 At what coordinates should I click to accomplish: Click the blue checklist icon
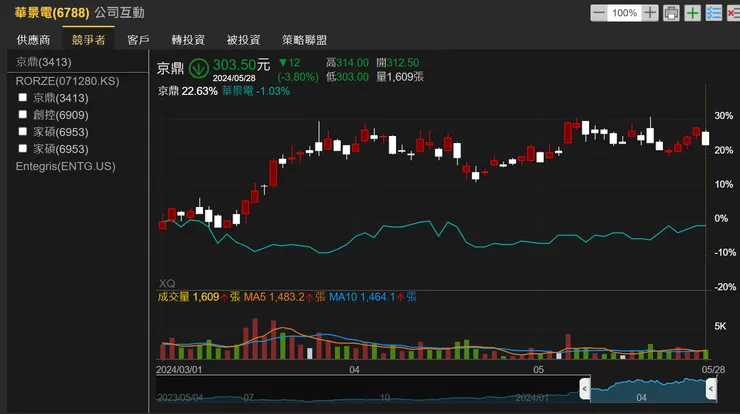[x=714, y=13]
